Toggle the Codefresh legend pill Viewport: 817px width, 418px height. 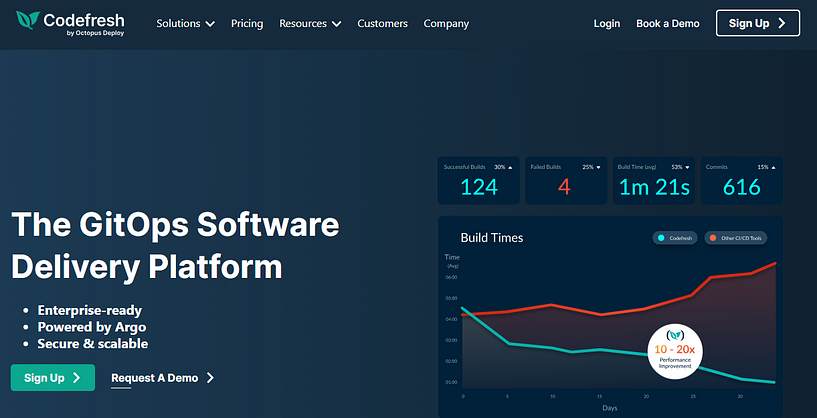click(675, 238)
